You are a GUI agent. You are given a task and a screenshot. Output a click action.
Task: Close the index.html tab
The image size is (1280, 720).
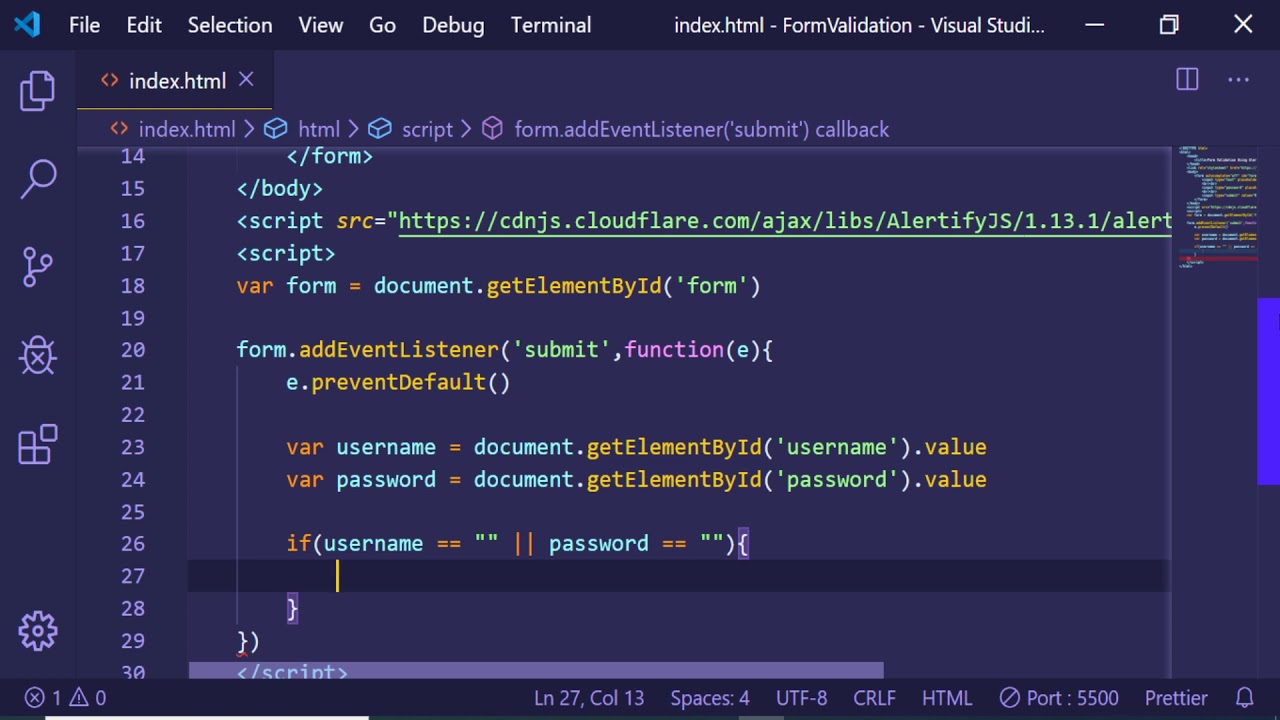pyautogui.click(x=246, y=80)
